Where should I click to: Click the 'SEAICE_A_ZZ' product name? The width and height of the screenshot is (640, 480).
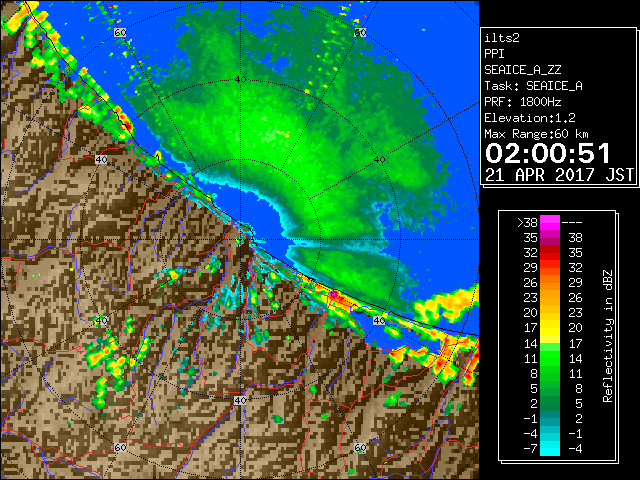523,70
